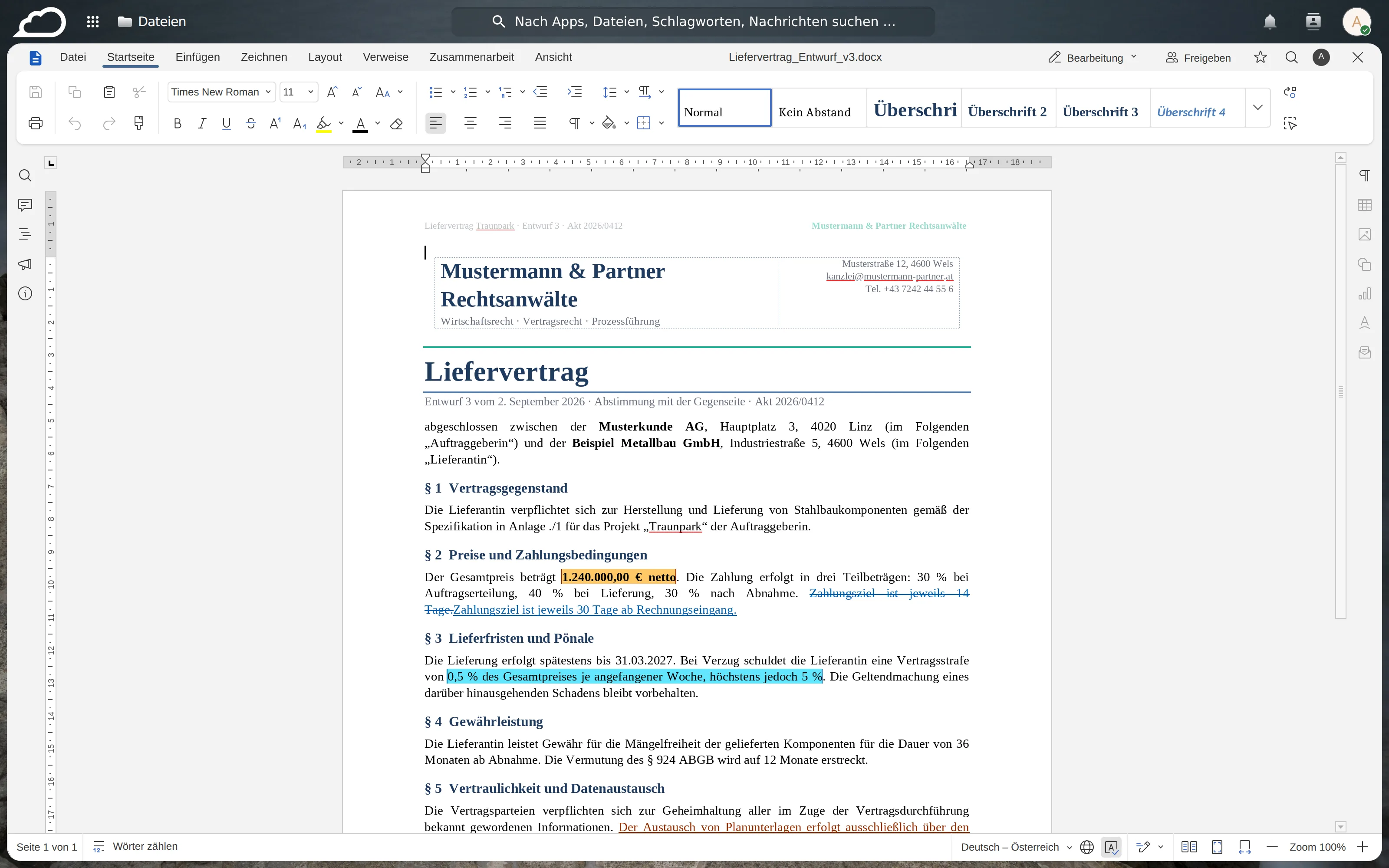
Task: Click the Redo arrow icon
Action: coord(109,123)
